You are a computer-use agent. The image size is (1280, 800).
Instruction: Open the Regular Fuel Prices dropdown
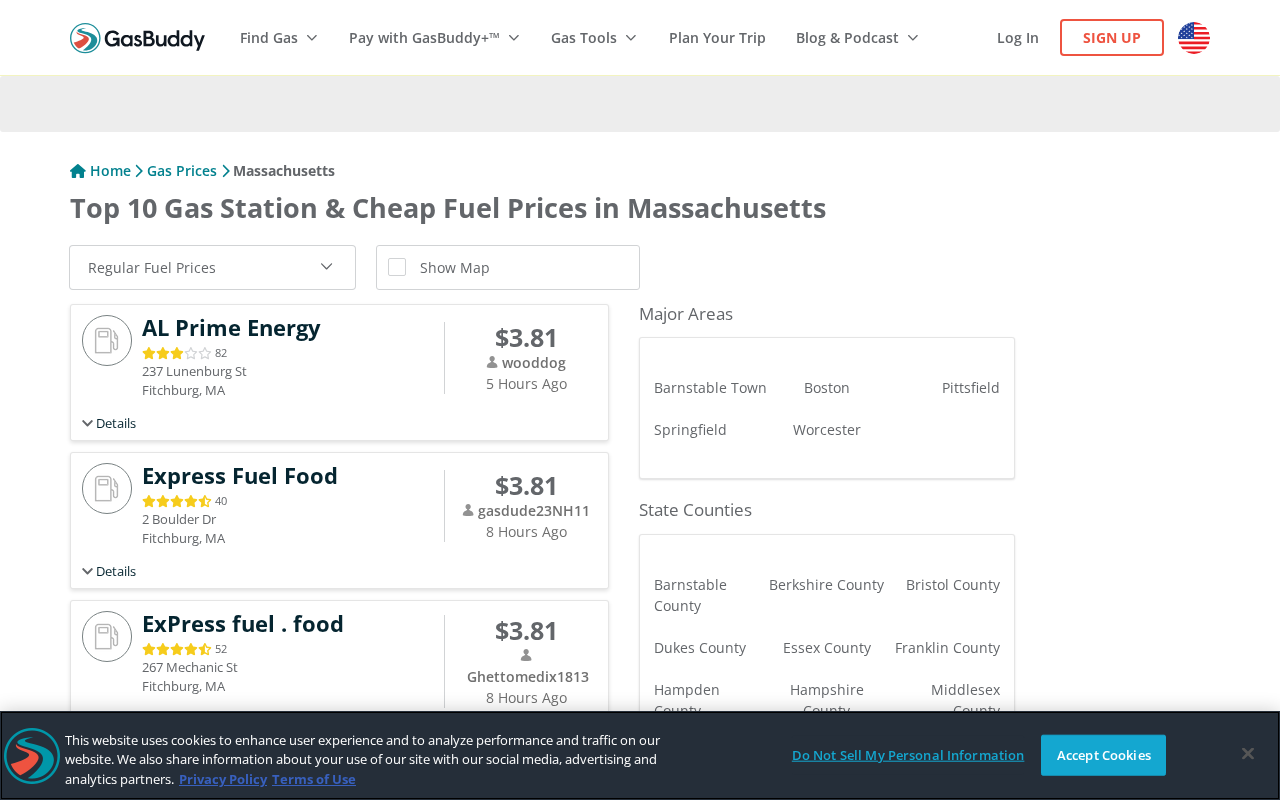[212, 268]
